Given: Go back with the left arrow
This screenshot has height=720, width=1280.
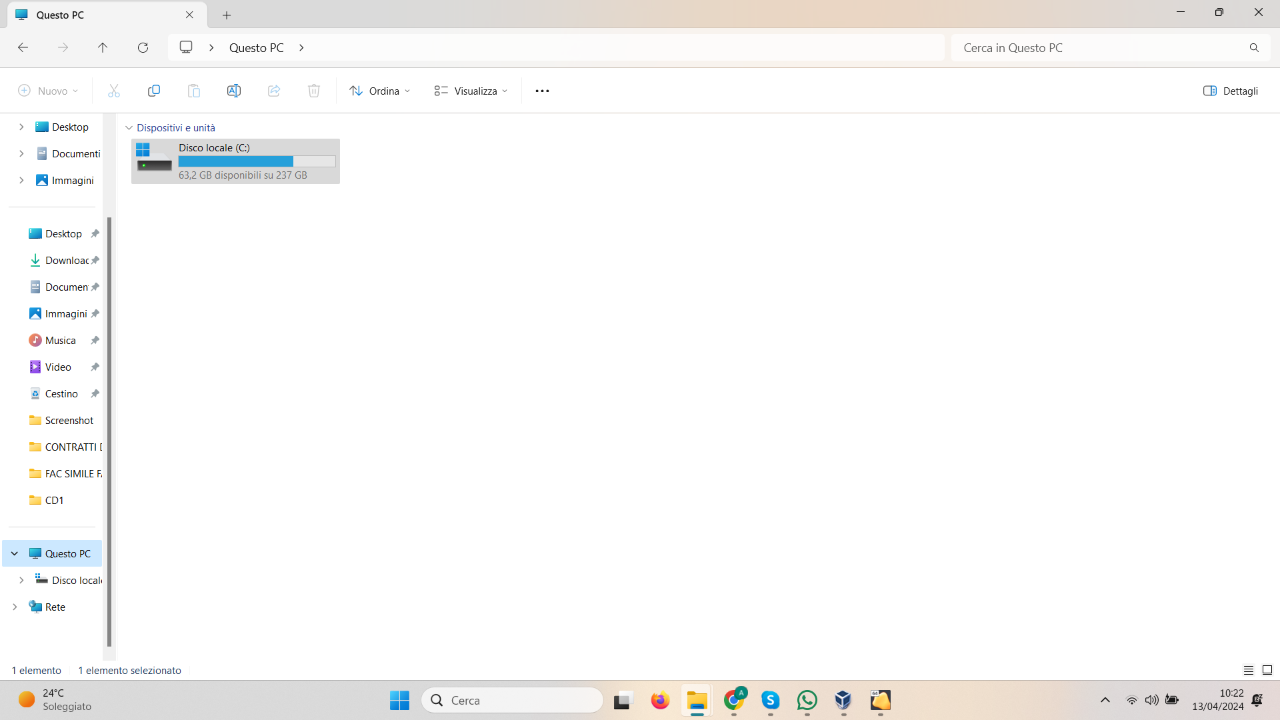Looking at the screenshot, I should click(23, 47).
